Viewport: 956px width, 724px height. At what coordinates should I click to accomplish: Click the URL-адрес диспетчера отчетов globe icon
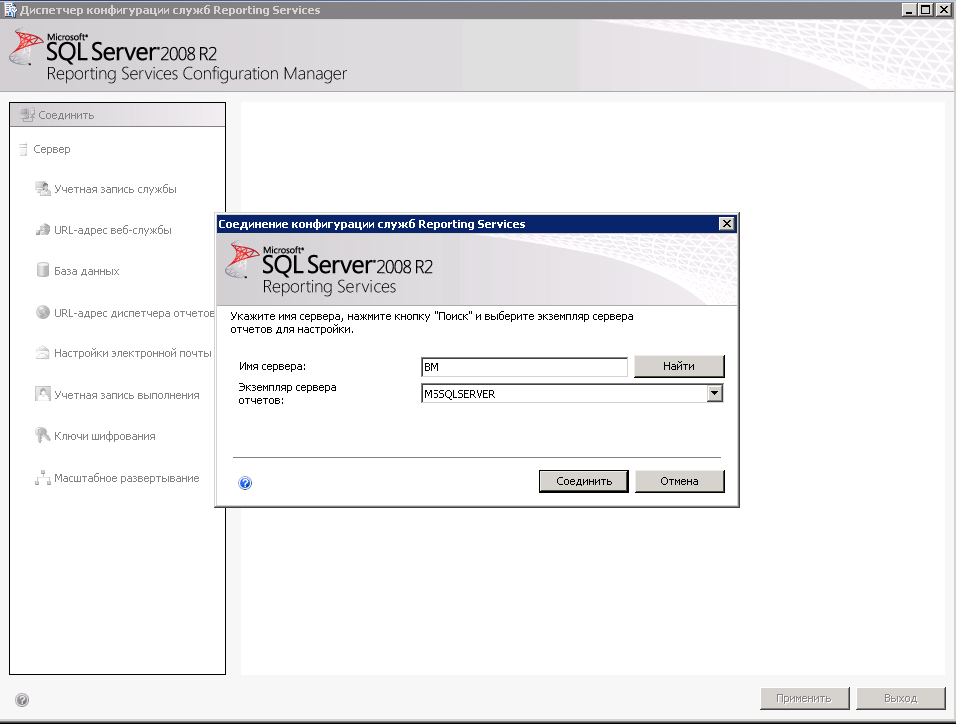click(x=43, y=312)
